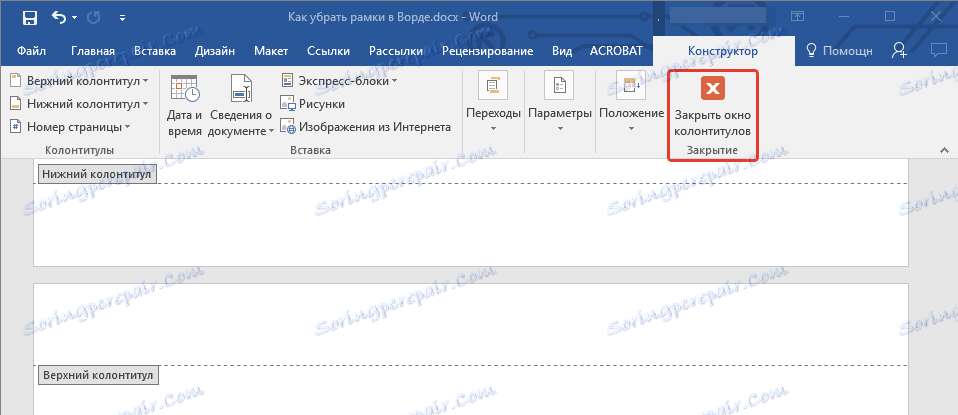Switch to the ACROBAT tab
Image resolution: width=958 pixels, height=415 pixels.
click(x=616, y=51)
